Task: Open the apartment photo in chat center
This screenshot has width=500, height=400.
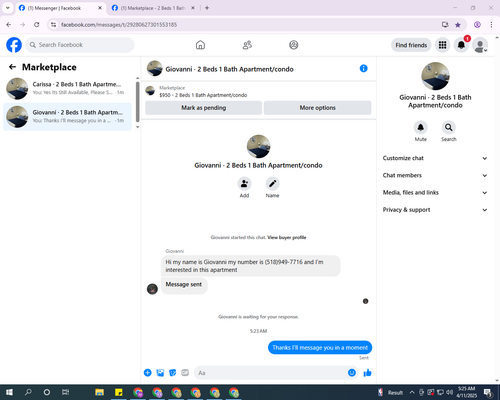Action: (x=258, y=146)
